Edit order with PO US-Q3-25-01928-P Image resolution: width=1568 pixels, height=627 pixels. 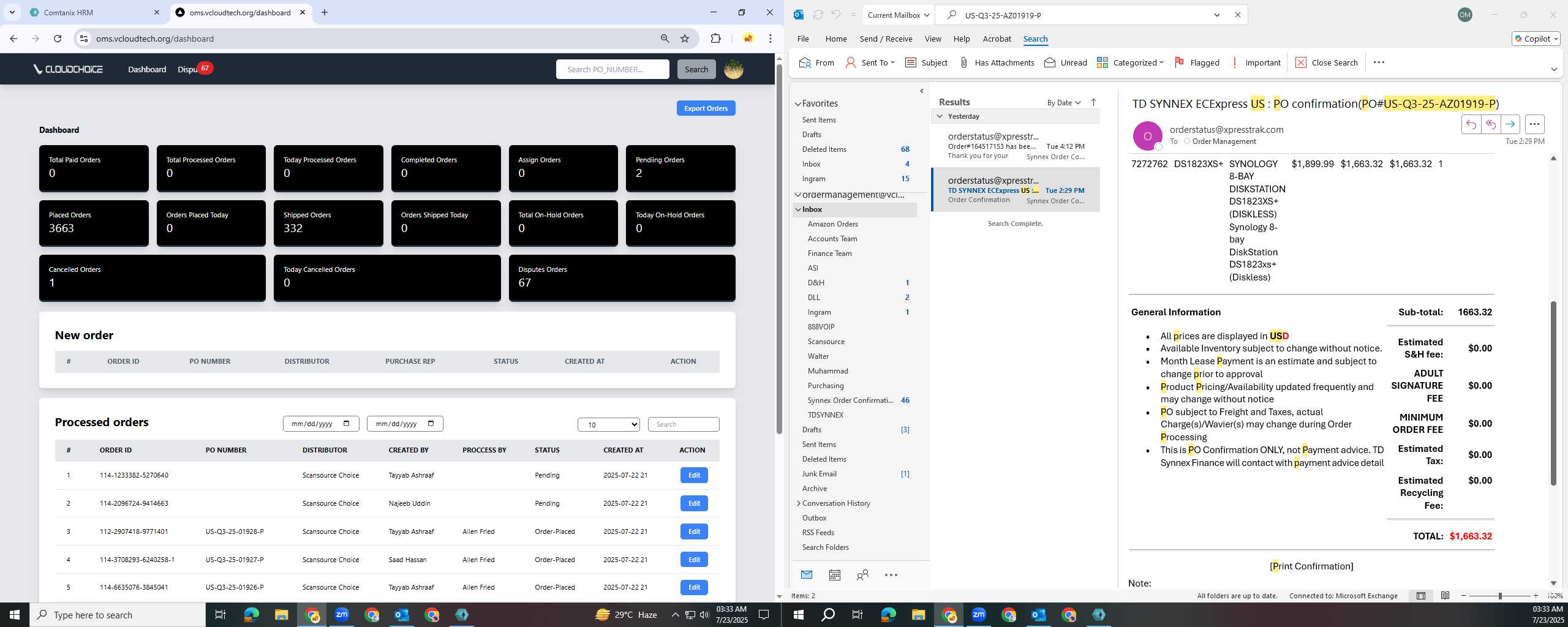point(694,531)
